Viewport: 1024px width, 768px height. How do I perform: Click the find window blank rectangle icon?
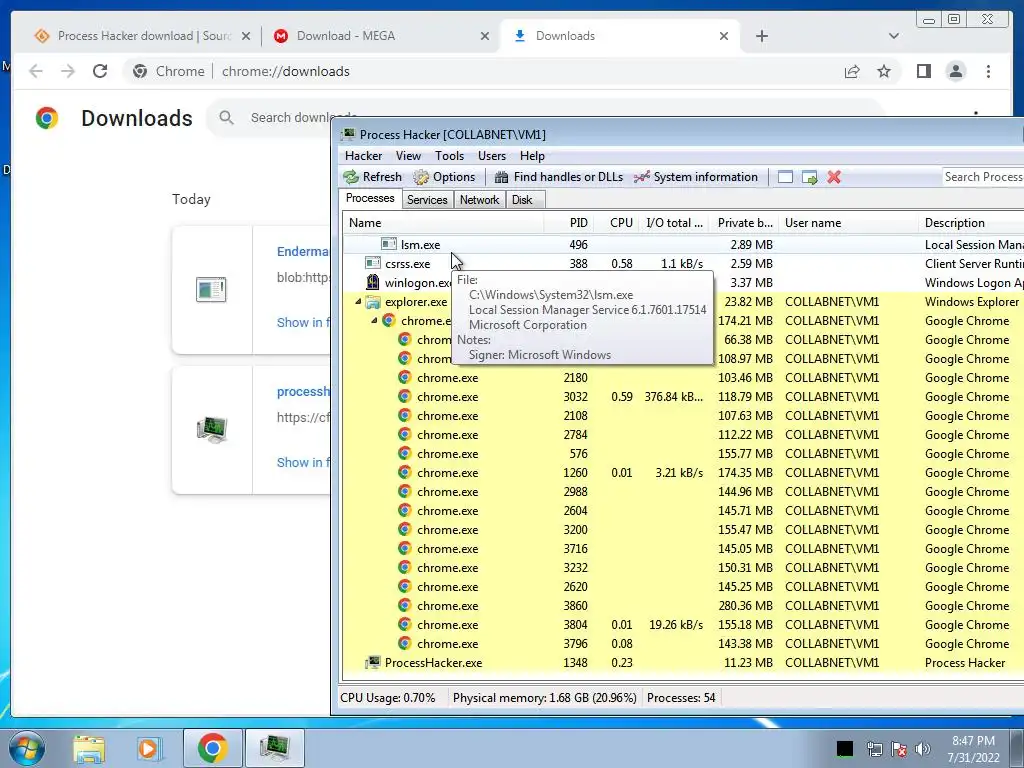785,177
